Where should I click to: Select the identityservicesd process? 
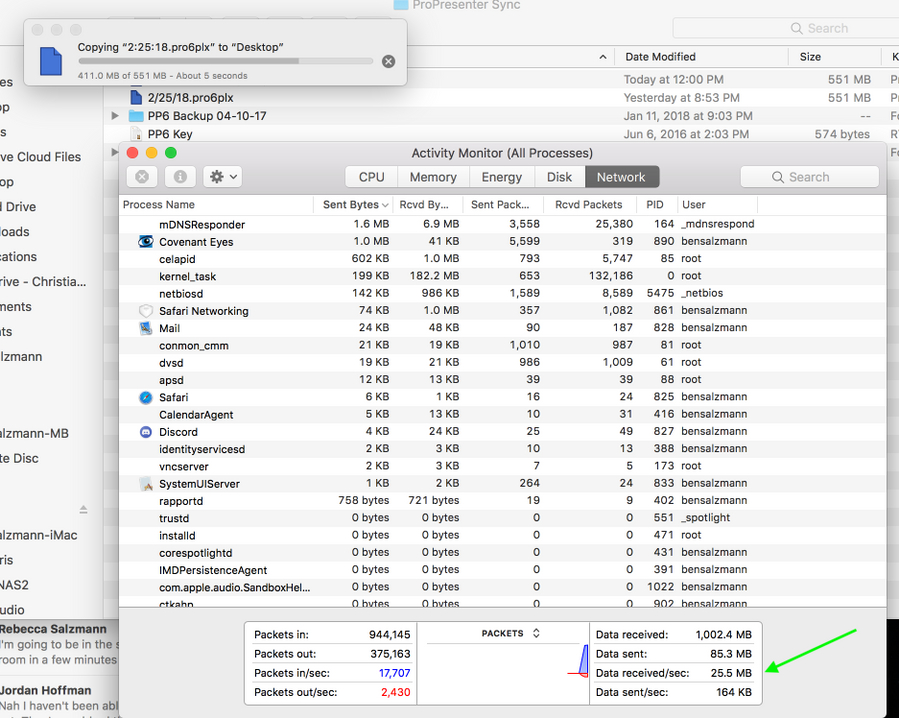coord(502,448)
